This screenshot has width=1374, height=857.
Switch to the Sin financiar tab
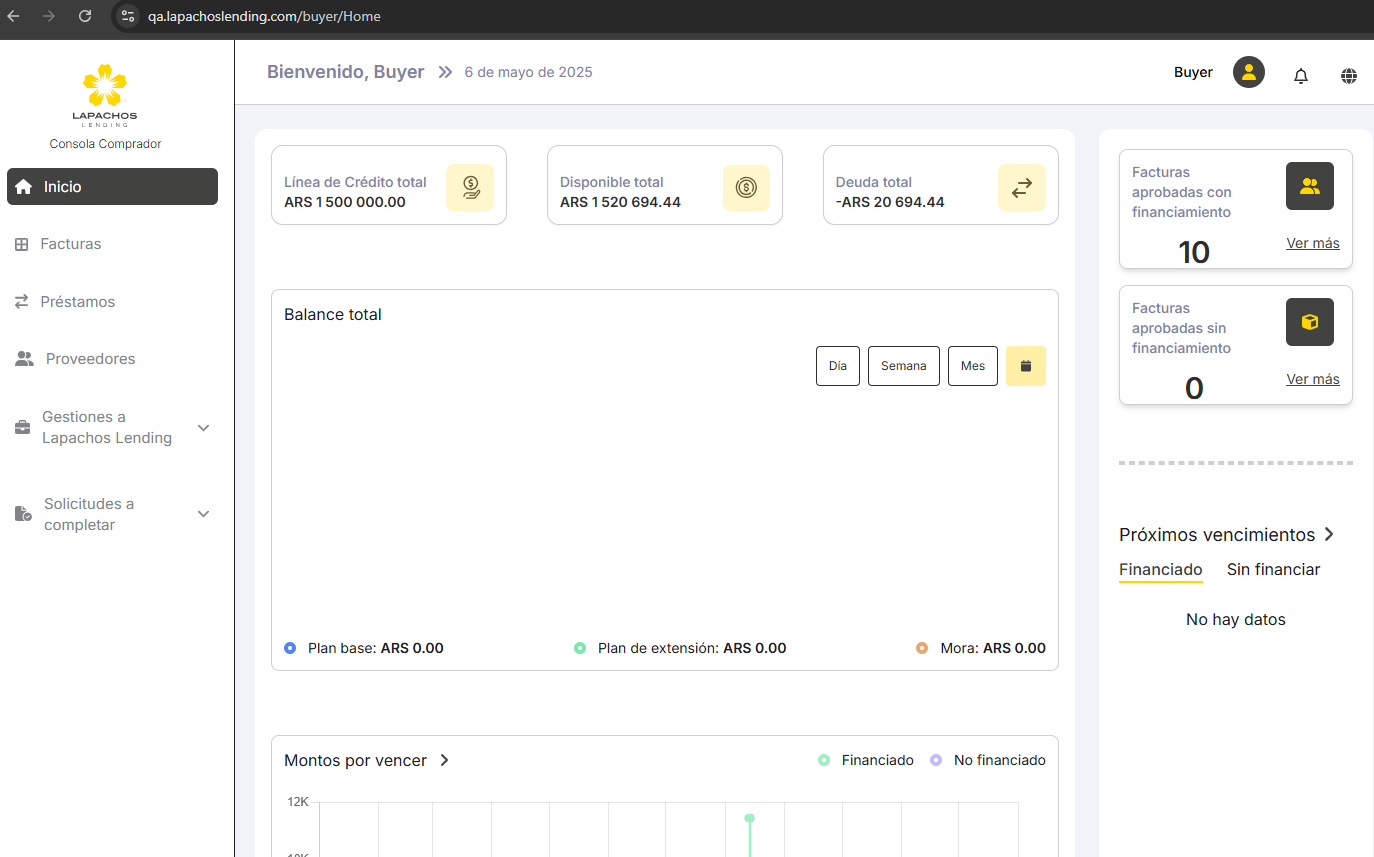pyautogui.click(x=1273, y=569)
